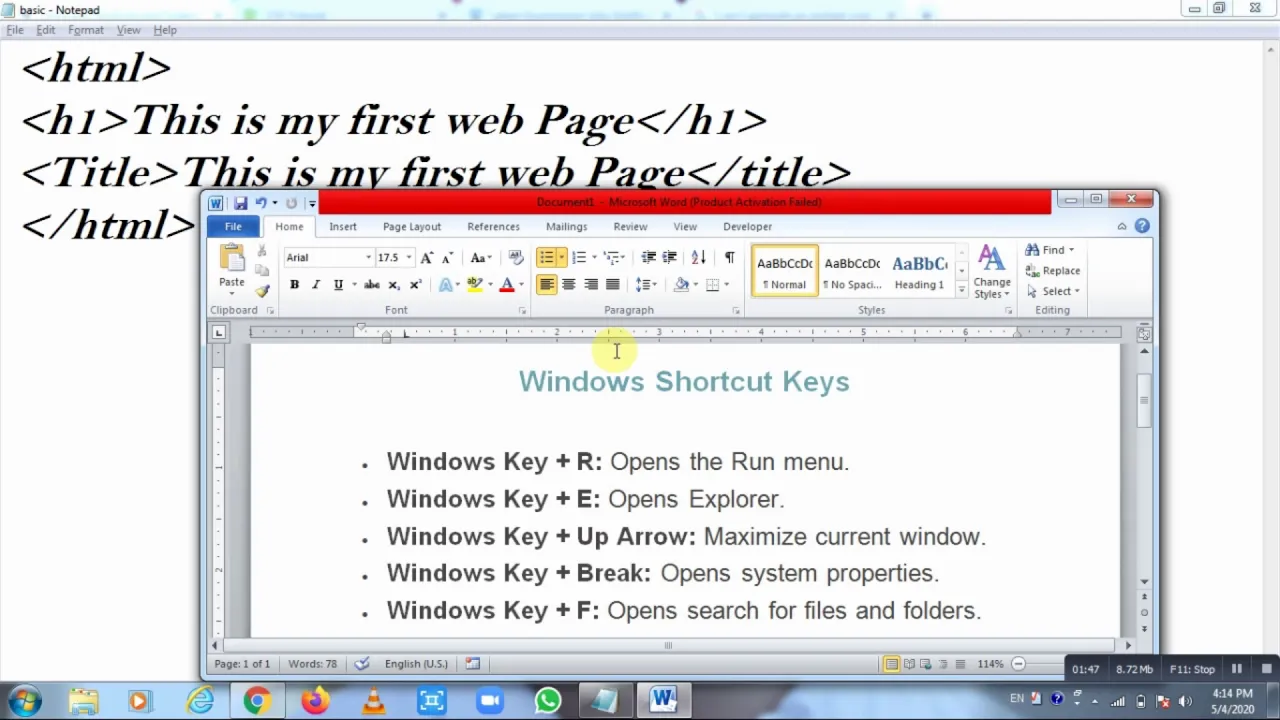Screen dimensions: 1280x720
Task: Click the English (U.S.) language indicator
Action: 416,664
